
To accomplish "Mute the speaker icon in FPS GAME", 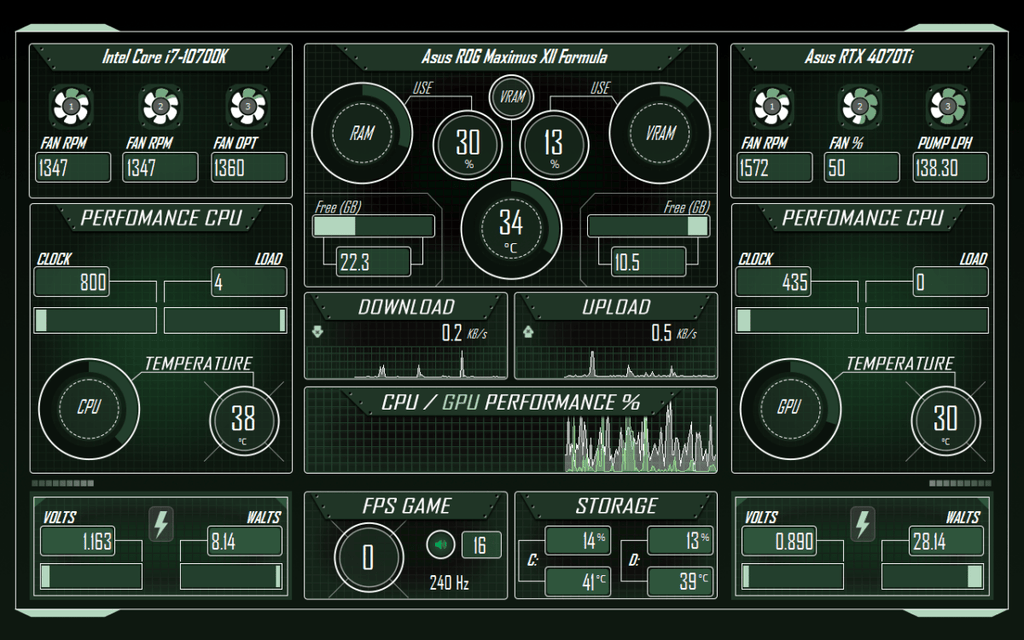I will coord(440,545).
